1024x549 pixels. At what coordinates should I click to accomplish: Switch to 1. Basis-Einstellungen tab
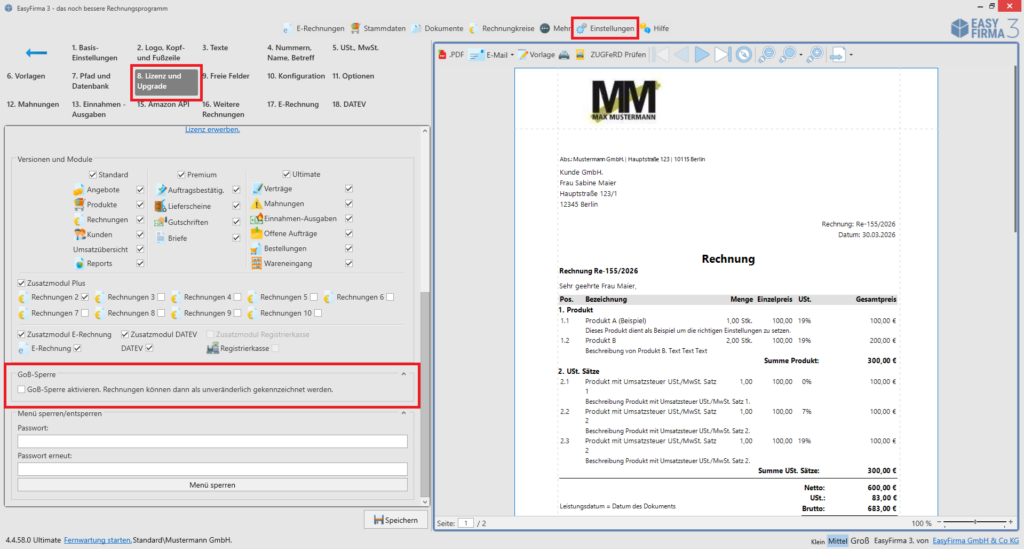click(95, 53)
